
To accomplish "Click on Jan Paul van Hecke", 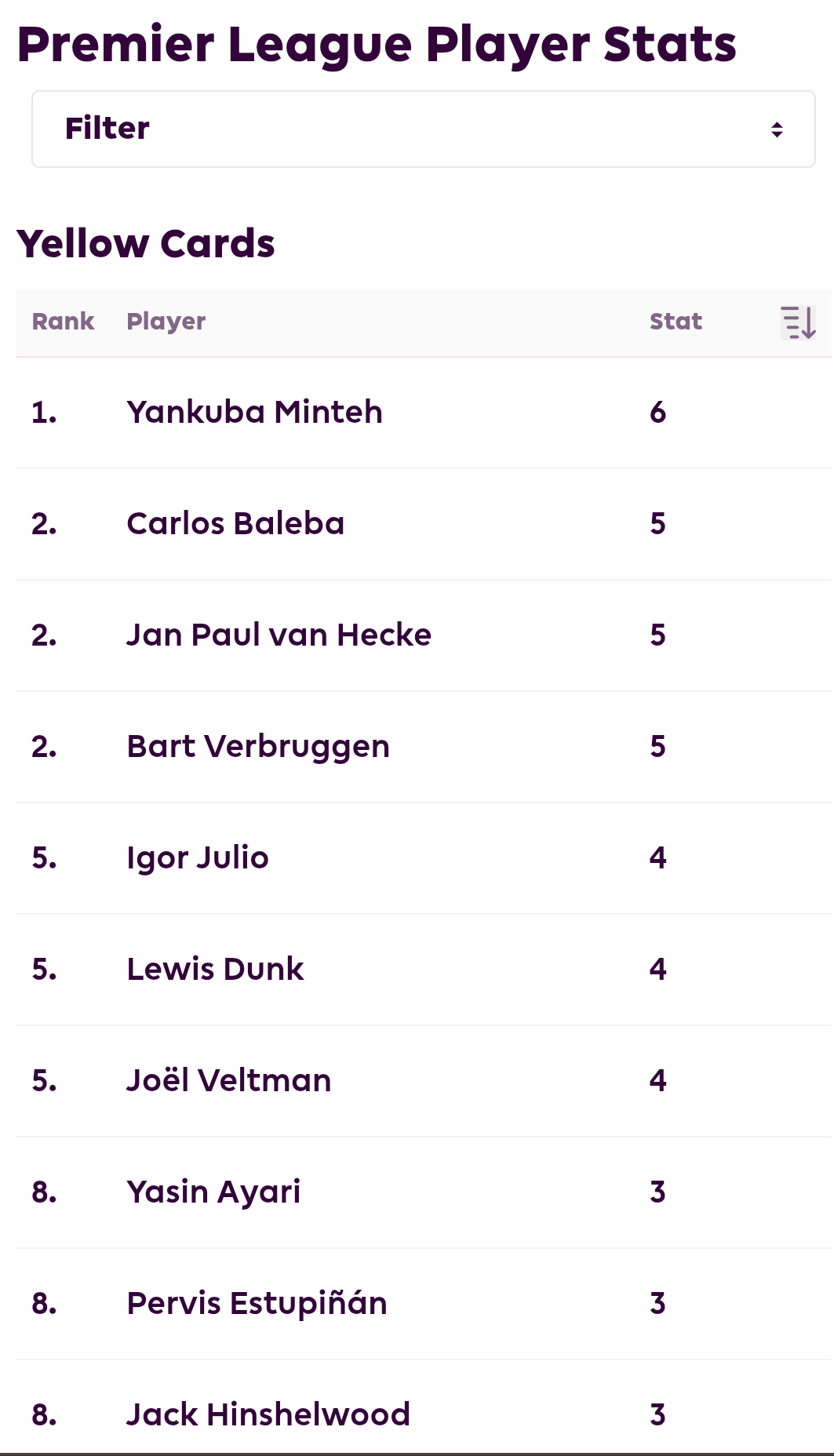I will click(x=279, y=635).
